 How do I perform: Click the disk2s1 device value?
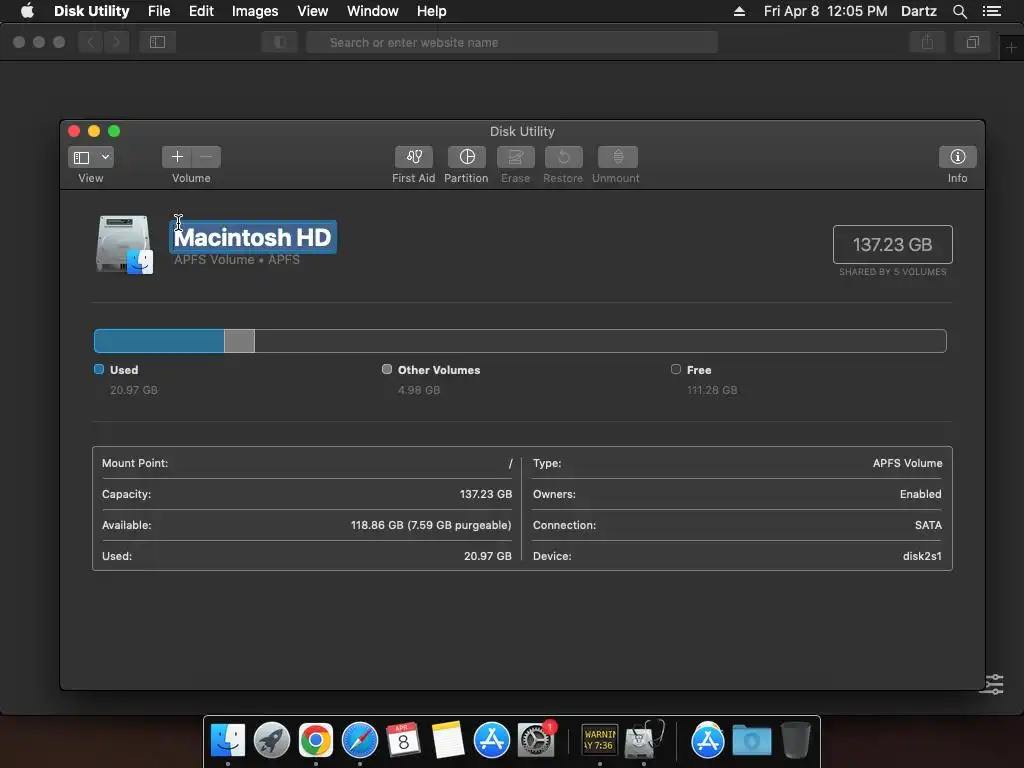click(921, 556)
